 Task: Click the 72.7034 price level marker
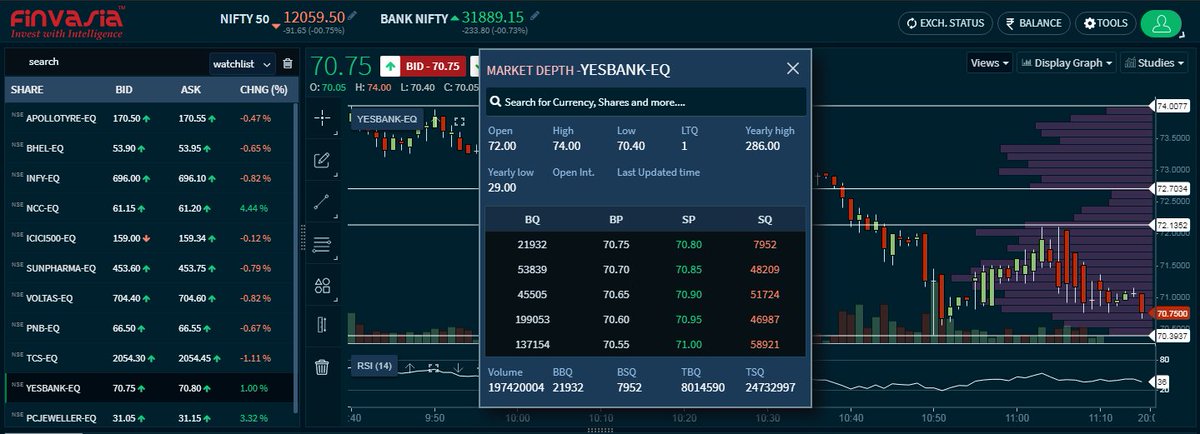(1172, 188)
